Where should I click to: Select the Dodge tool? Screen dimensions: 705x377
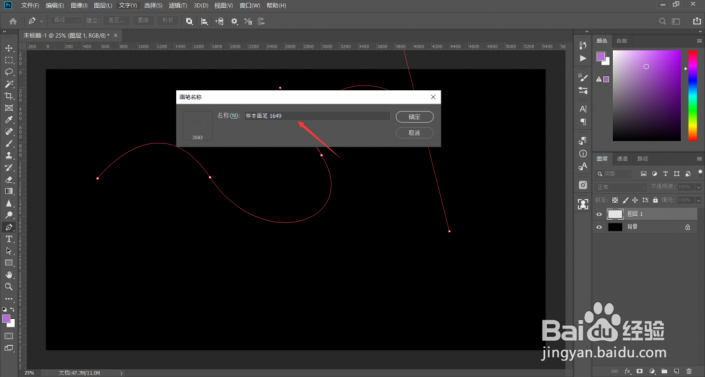pos(9,215)
